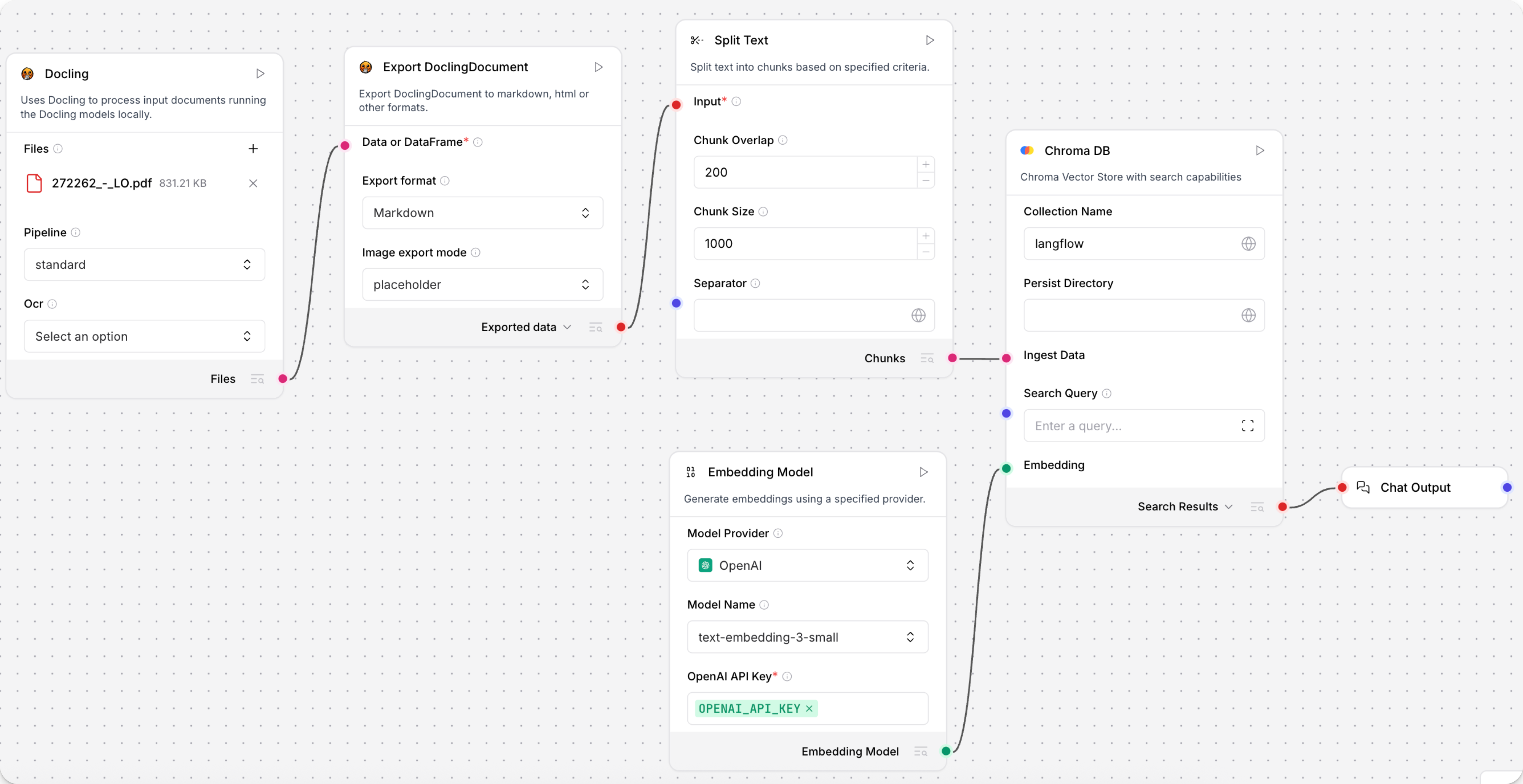Open the Ocr Select an option dropdown
The height and width of the screenshot is (784, 1523).
coord(144,336)
